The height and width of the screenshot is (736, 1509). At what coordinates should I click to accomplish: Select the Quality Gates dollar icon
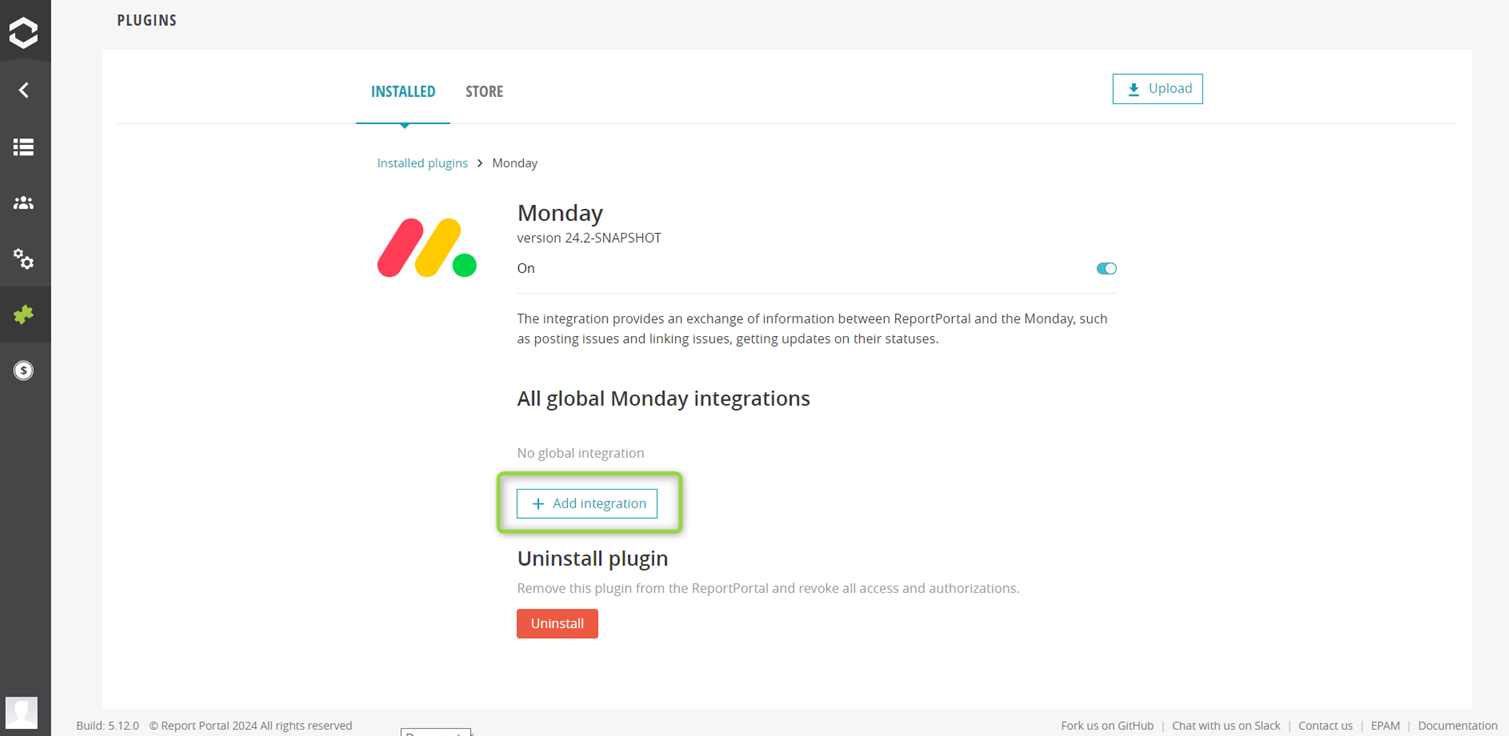tap(25, 370)
